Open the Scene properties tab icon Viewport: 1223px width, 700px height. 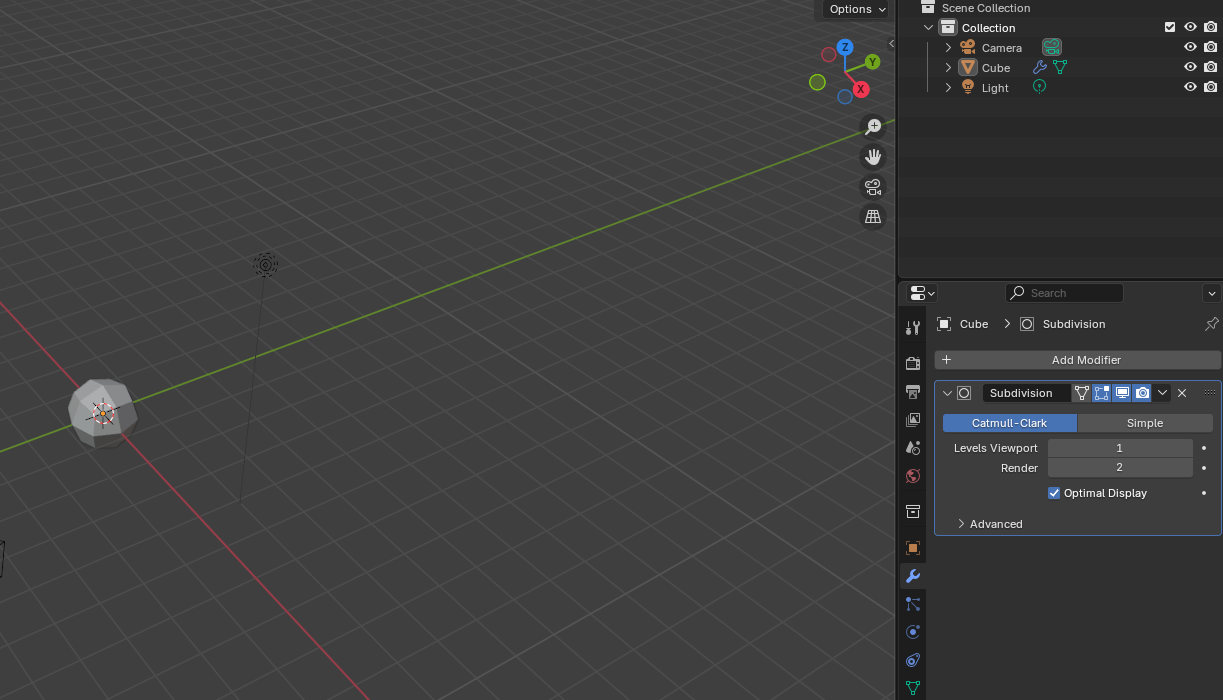912,448
